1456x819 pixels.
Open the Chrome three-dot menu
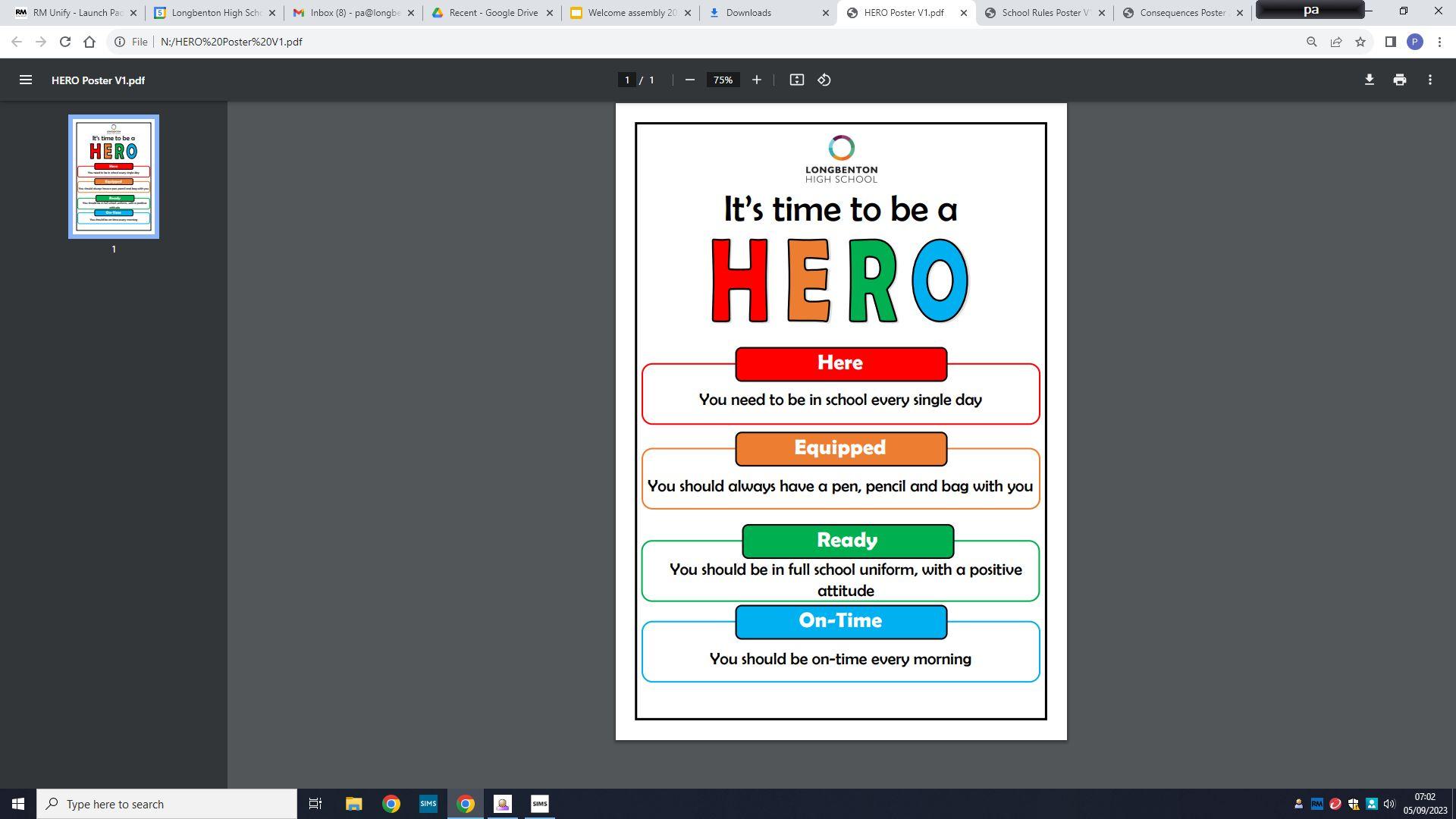(1439, 42)
